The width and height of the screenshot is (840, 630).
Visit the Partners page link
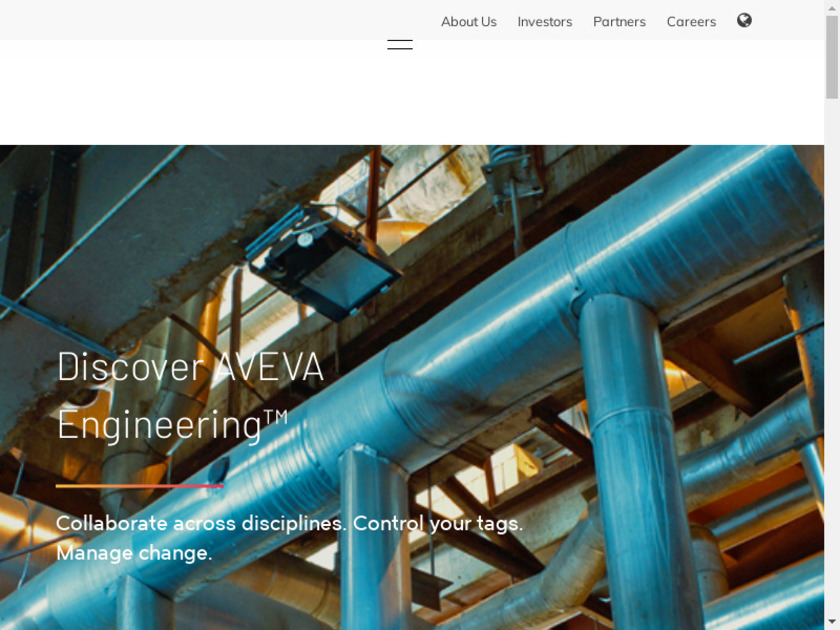(x=619, y=22)
